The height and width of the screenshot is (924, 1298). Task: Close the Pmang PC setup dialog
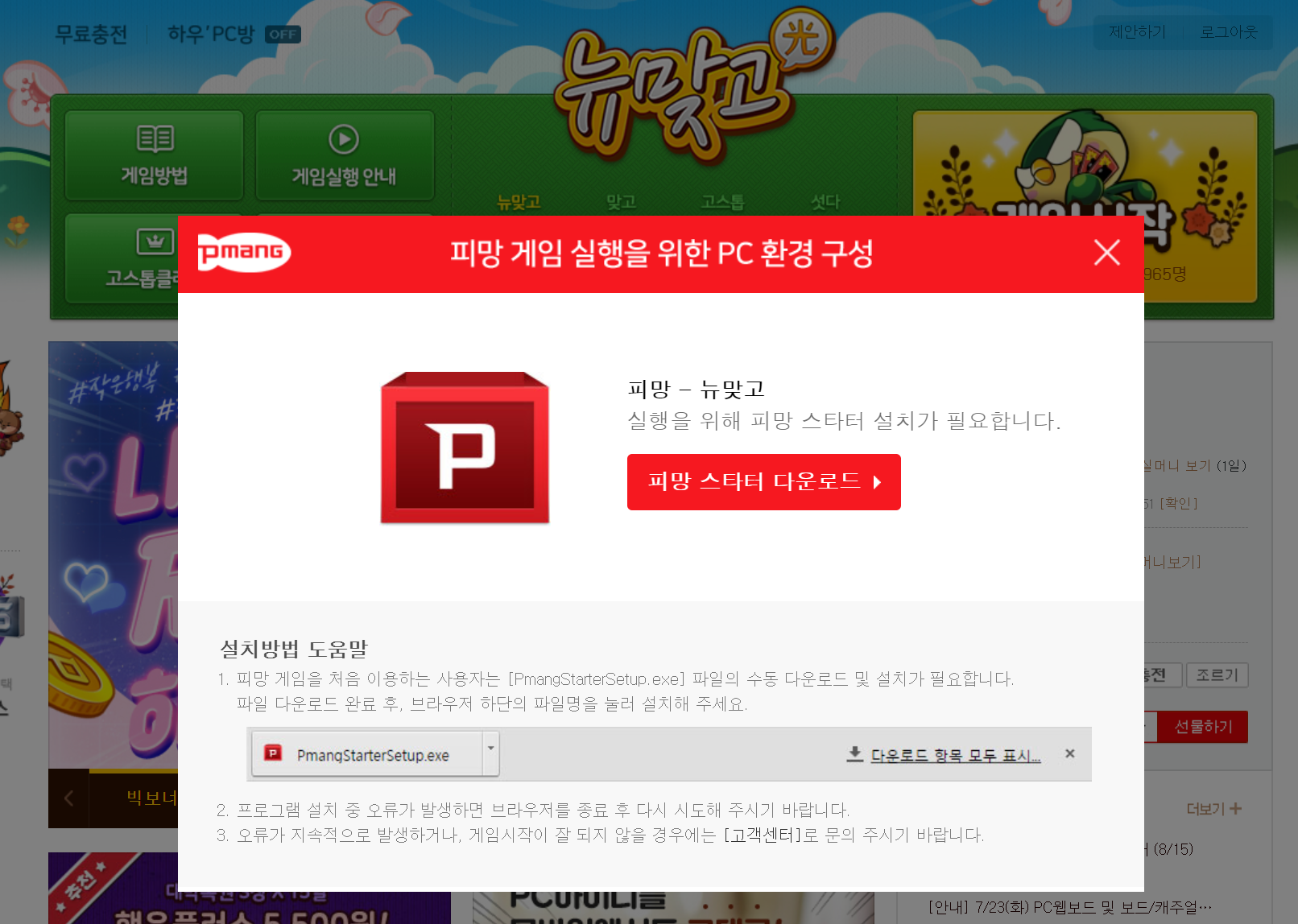pos(1107,252)
